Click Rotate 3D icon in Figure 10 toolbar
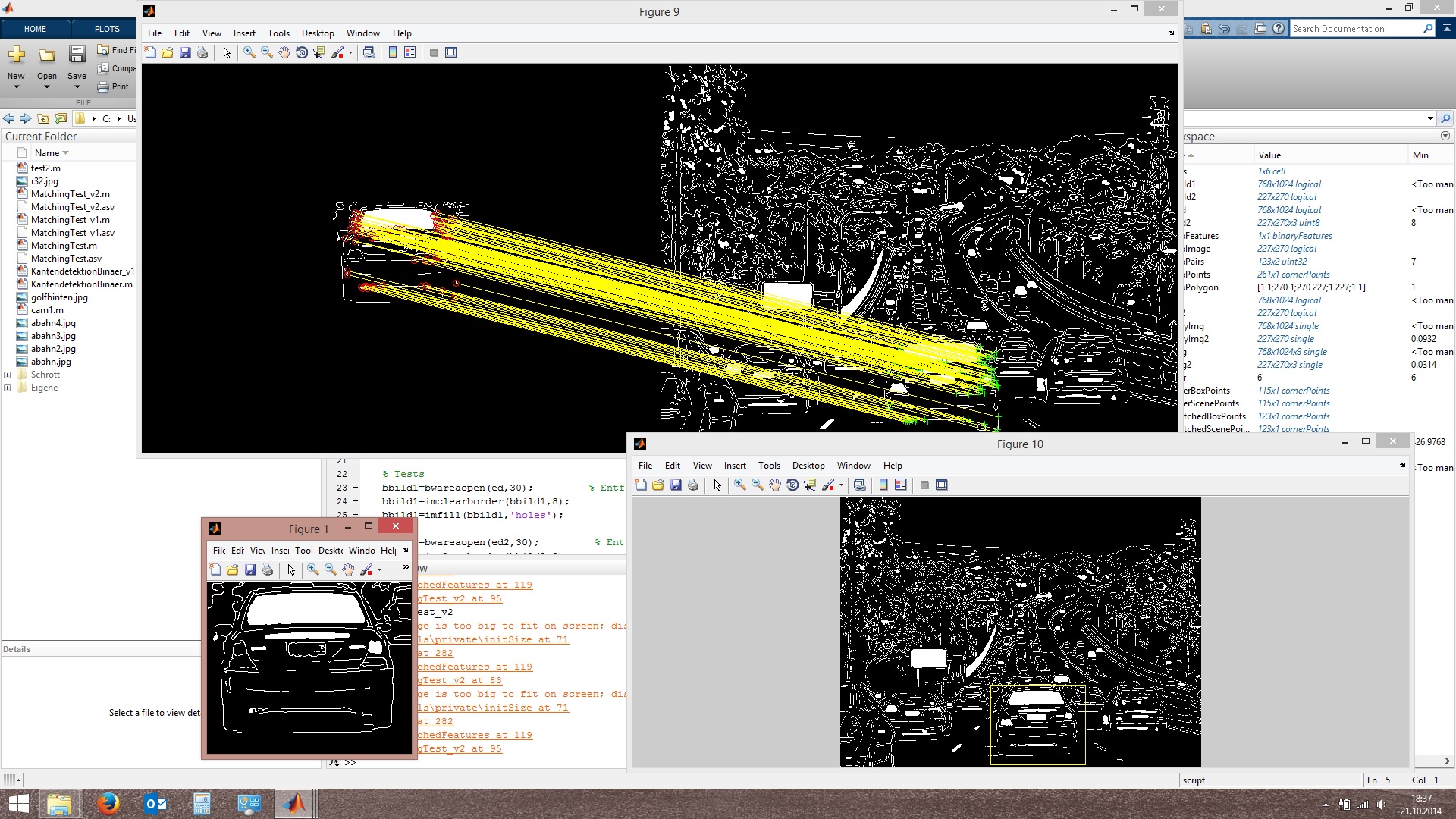The width and height of the screenshot is (1456, 819). (792, 485)
